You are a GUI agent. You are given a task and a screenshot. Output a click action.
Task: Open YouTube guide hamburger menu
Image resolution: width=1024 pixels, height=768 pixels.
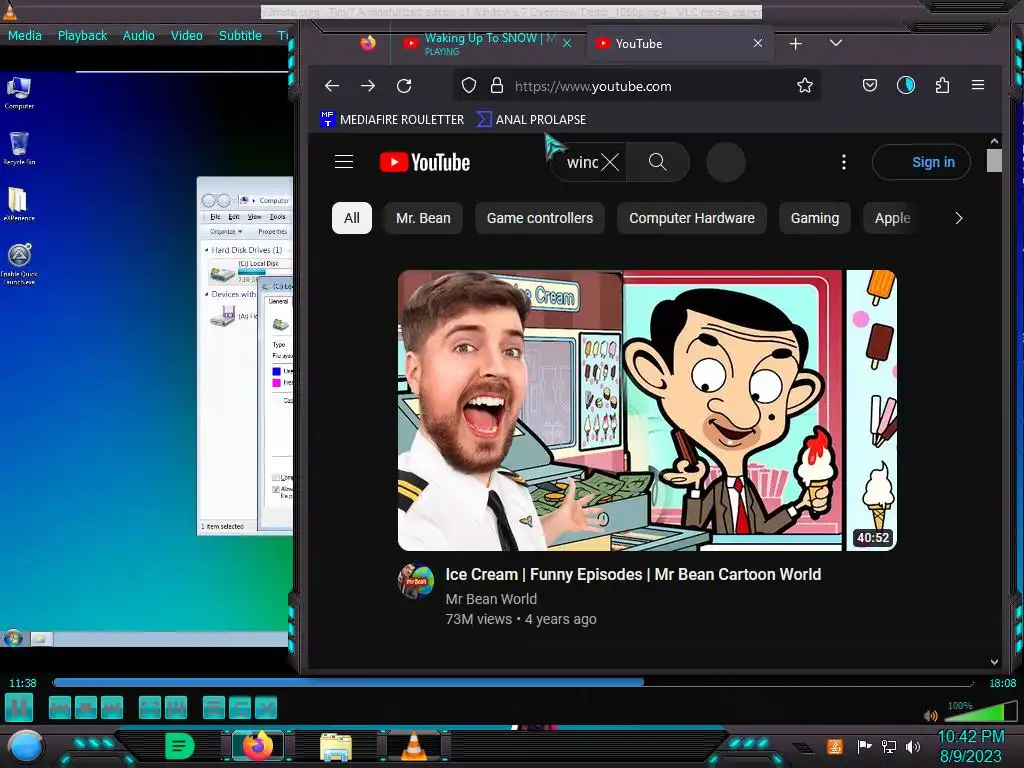click(x=344, y=162)
